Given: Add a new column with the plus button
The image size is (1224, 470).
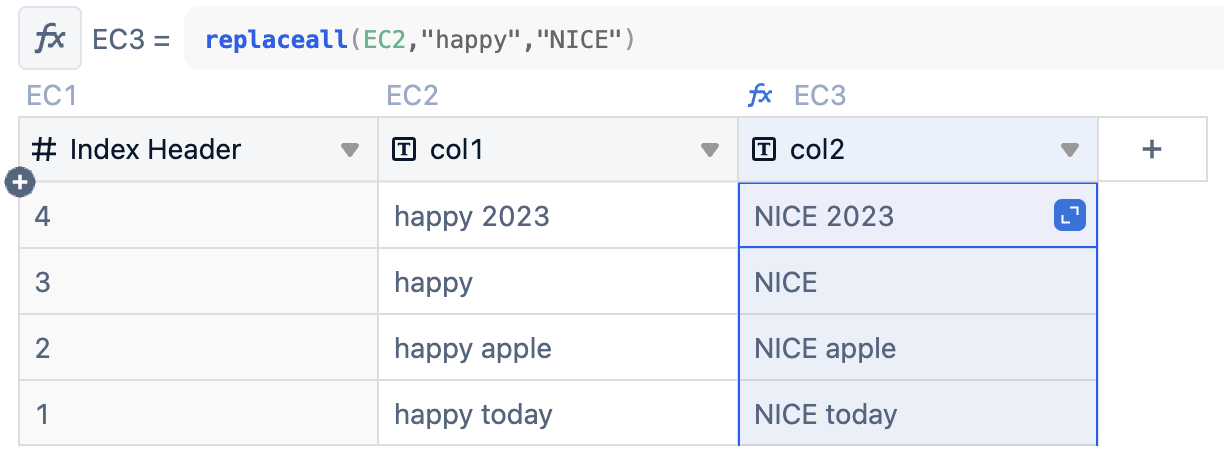Looking at the screenshot, I should (1152, 149).
